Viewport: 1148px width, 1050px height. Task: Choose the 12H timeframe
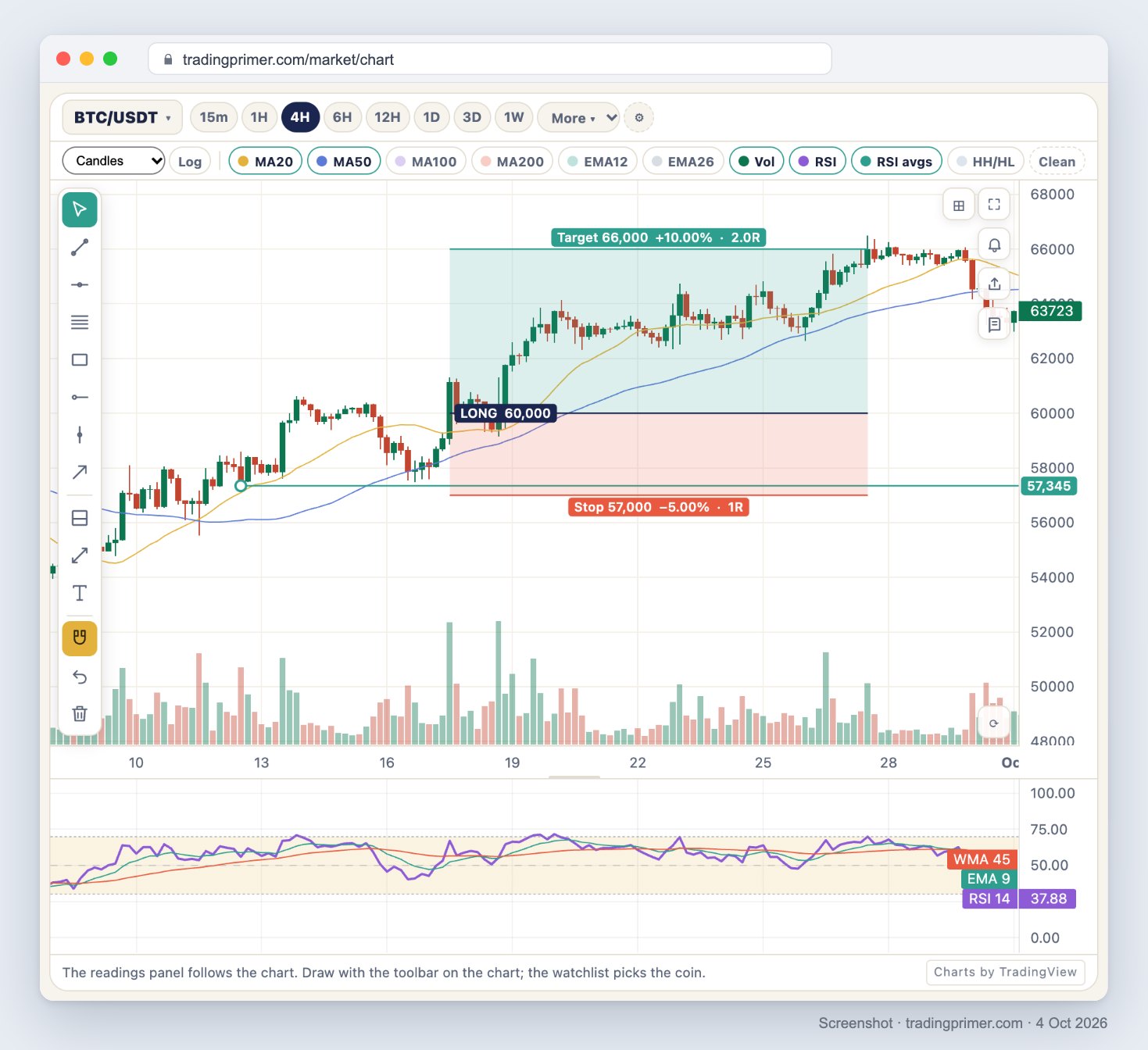pos(388,117)
